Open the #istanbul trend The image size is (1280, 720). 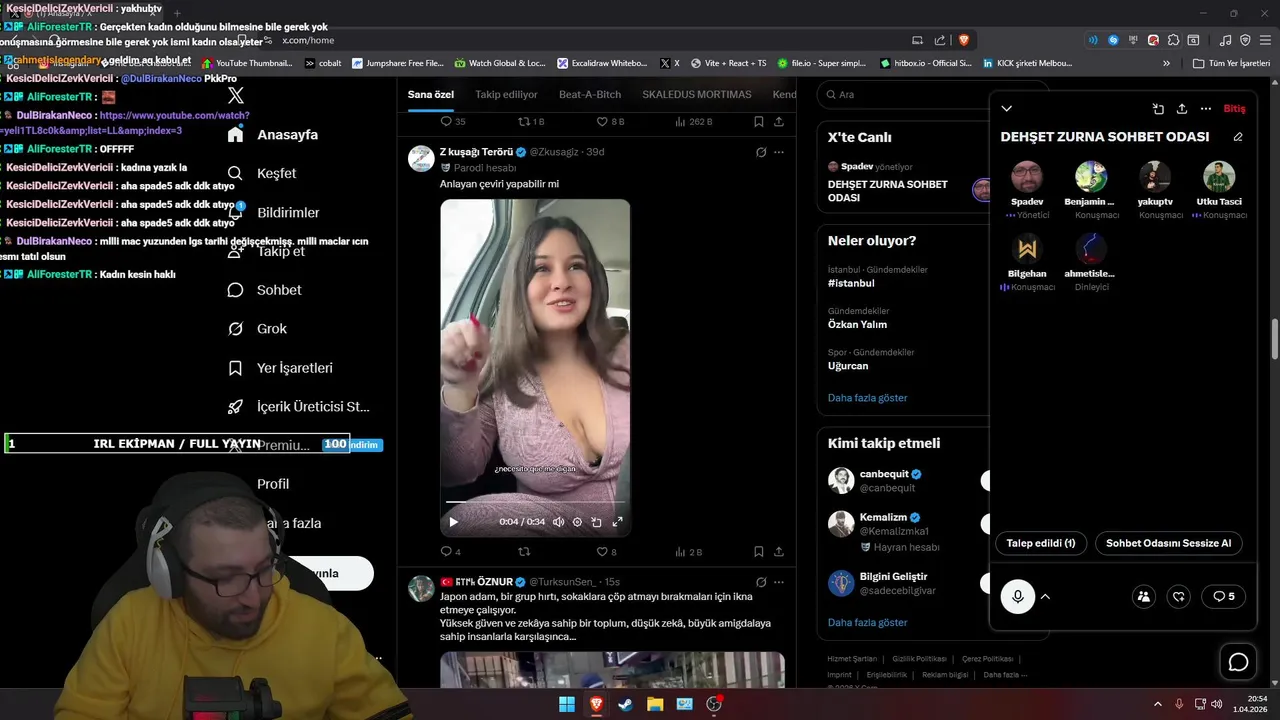click(851, 283)
